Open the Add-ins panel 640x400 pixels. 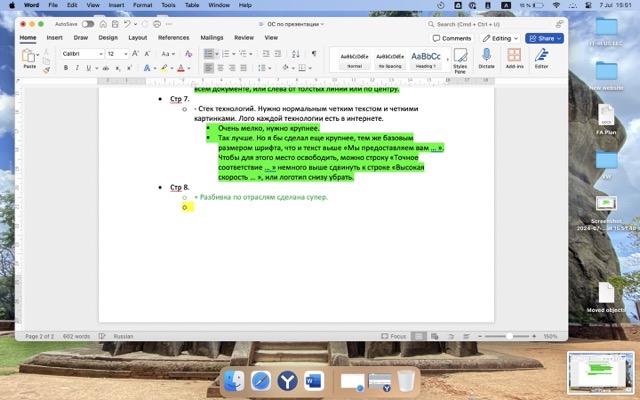click(x=514, y=57)
